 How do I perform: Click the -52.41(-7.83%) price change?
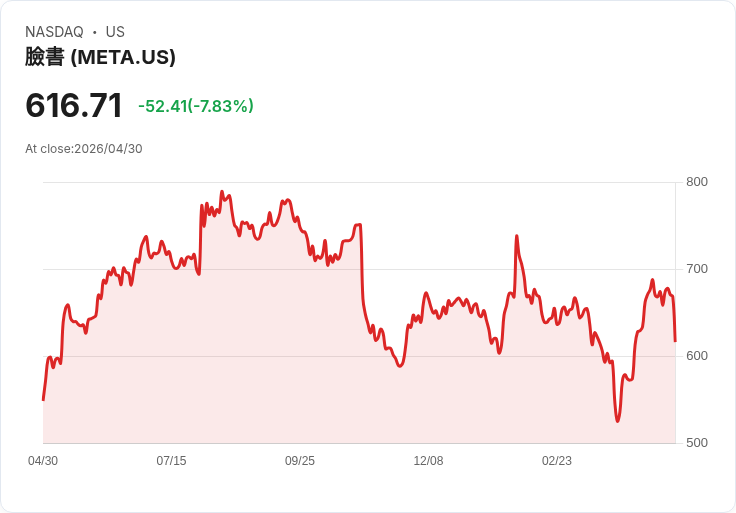click(196, 106)
